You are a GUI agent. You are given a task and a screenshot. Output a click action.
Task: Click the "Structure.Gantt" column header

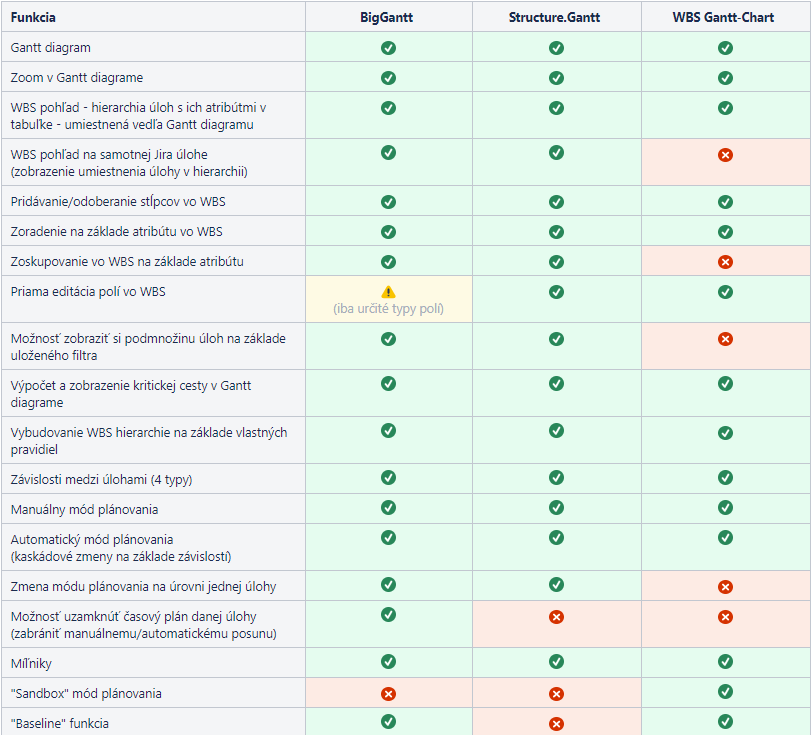click(555, 18)
